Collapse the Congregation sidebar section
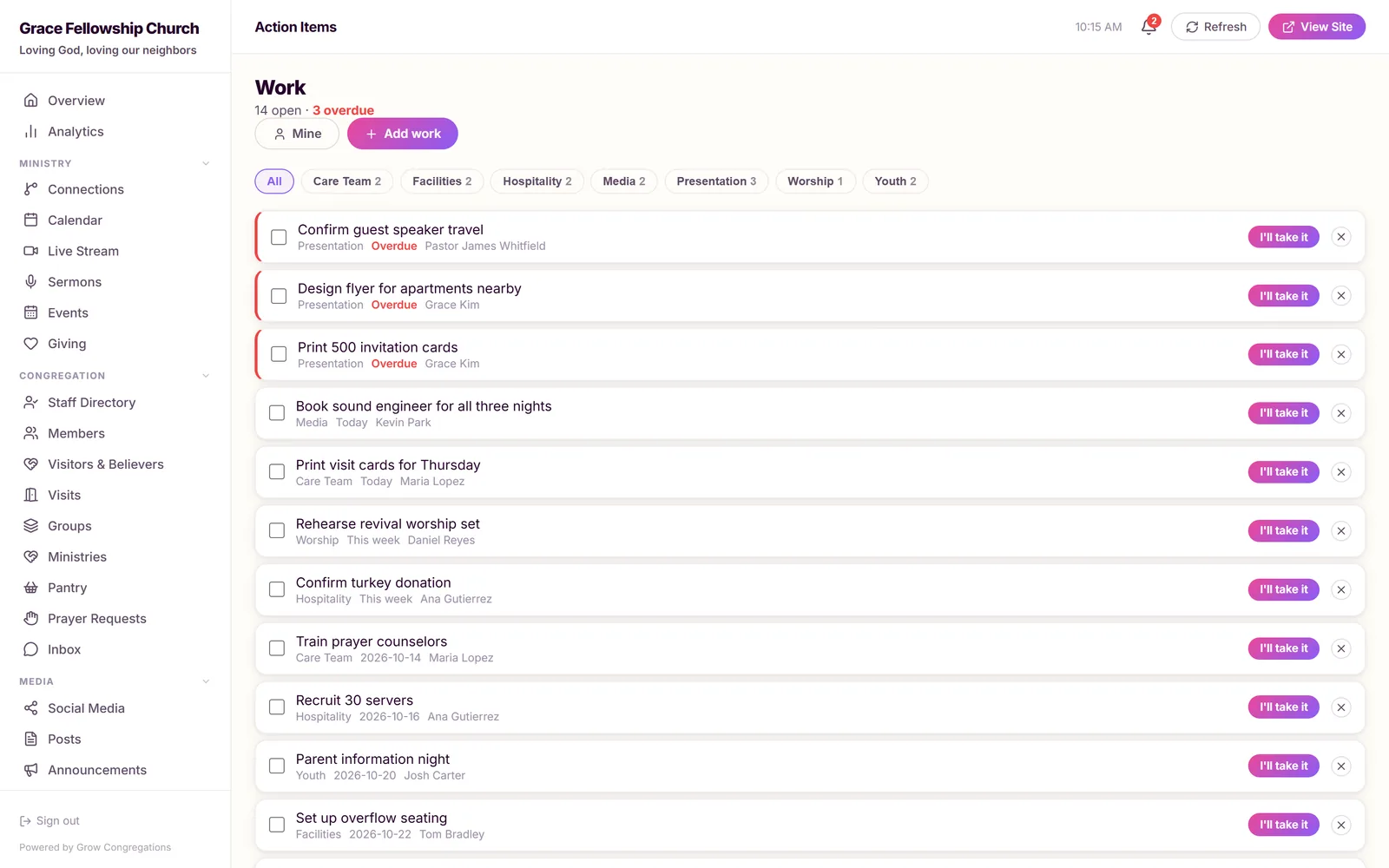 [206, 376]
